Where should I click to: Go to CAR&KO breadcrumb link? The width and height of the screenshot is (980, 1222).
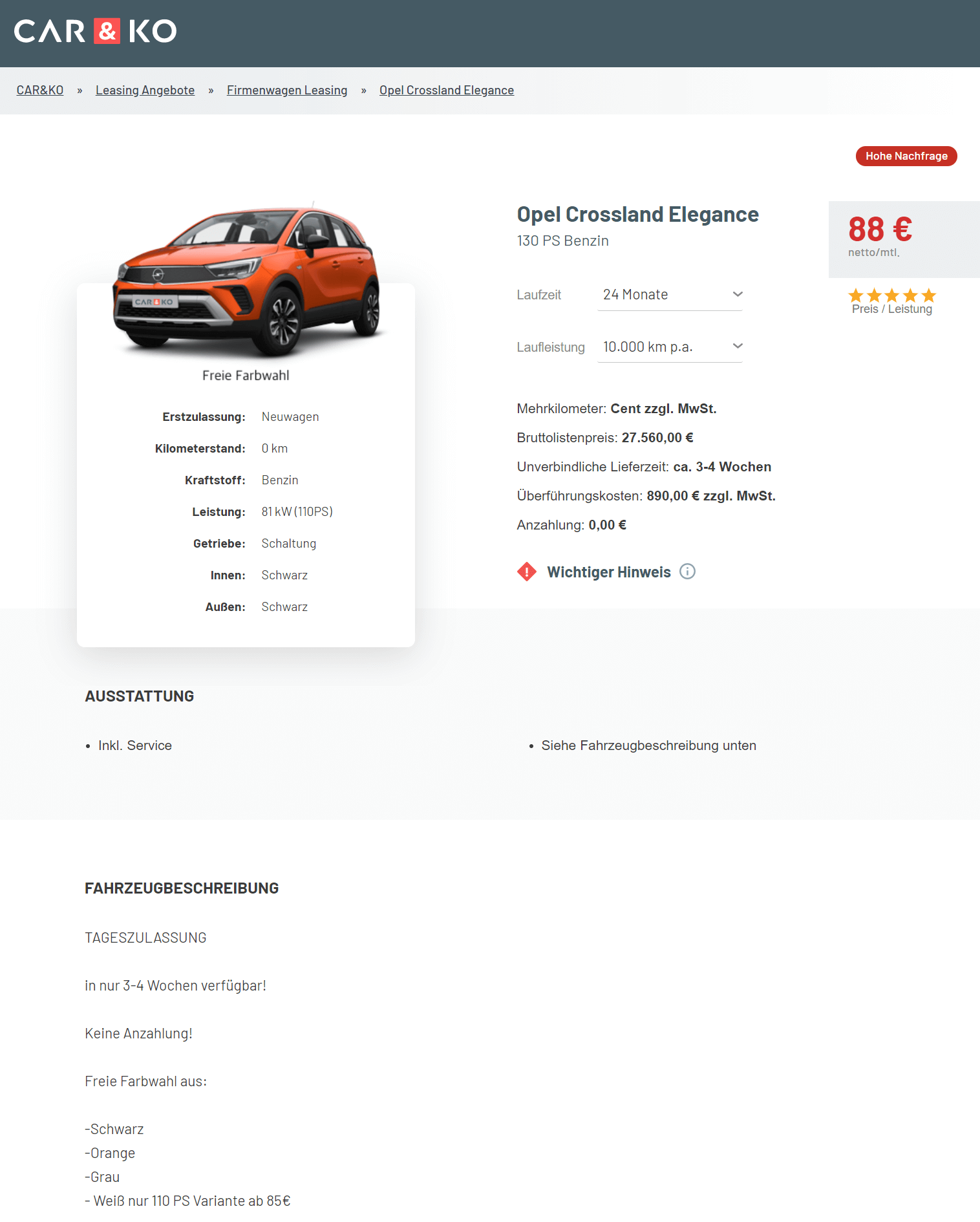pyautogui.click(x=40, y=91)
